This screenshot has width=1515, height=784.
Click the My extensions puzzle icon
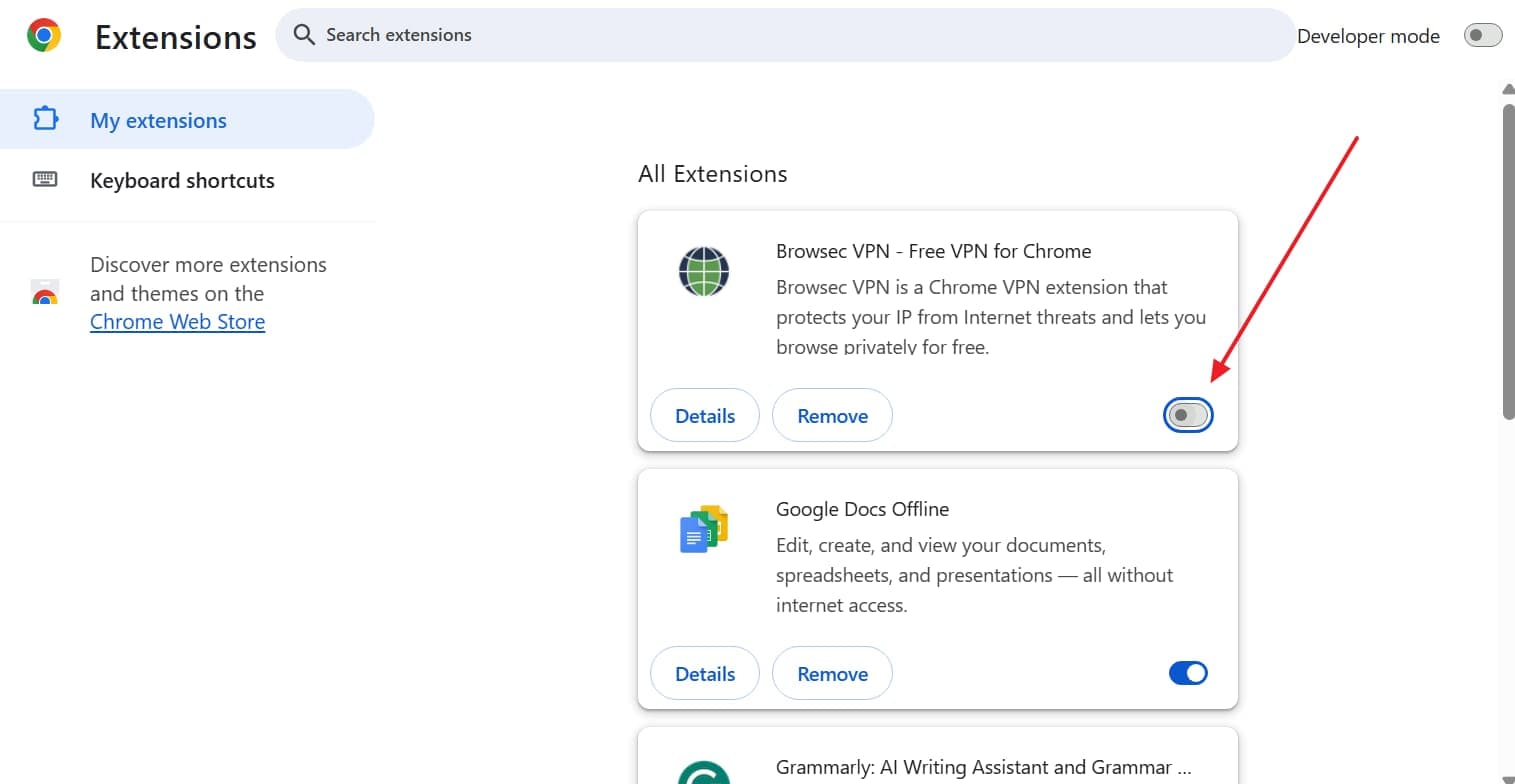tap(45, 119)
